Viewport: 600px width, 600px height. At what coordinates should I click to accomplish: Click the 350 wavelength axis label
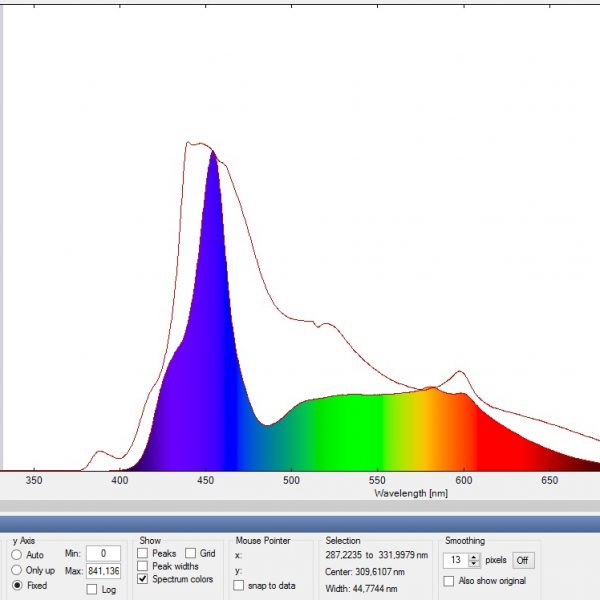34,480
